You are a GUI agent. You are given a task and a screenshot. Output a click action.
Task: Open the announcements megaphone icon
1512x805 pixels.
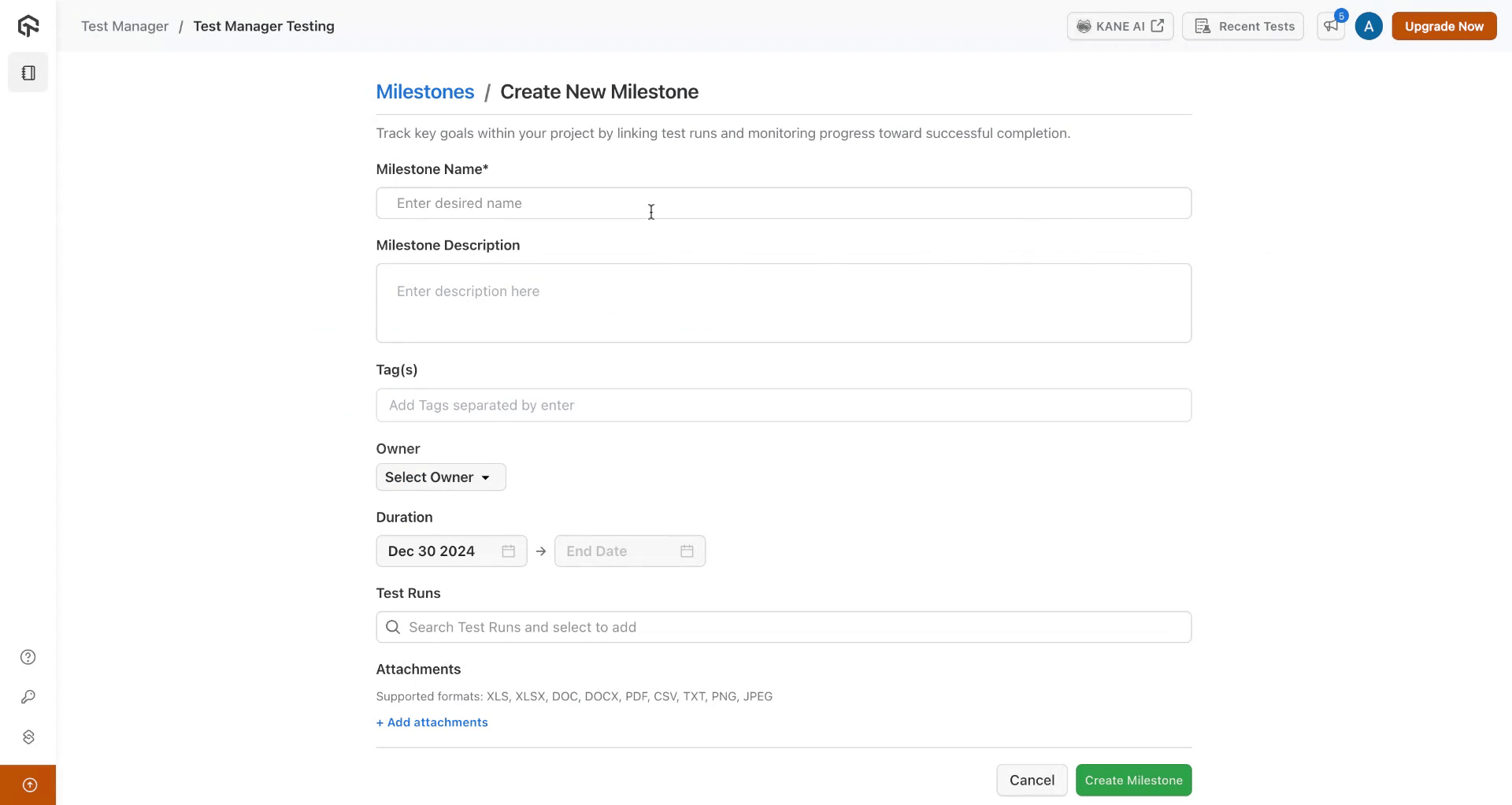[x=1331, y=26]
